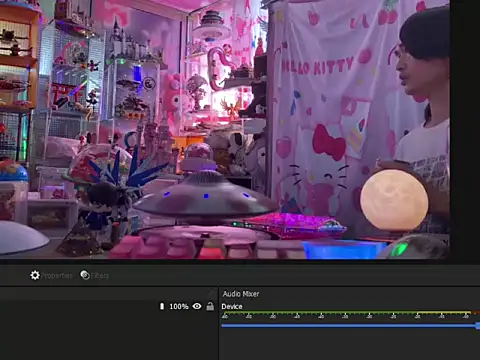This screenshot has width=480, height=360.
Task: Click the 100% label in source row
Action: coord(179,306)
